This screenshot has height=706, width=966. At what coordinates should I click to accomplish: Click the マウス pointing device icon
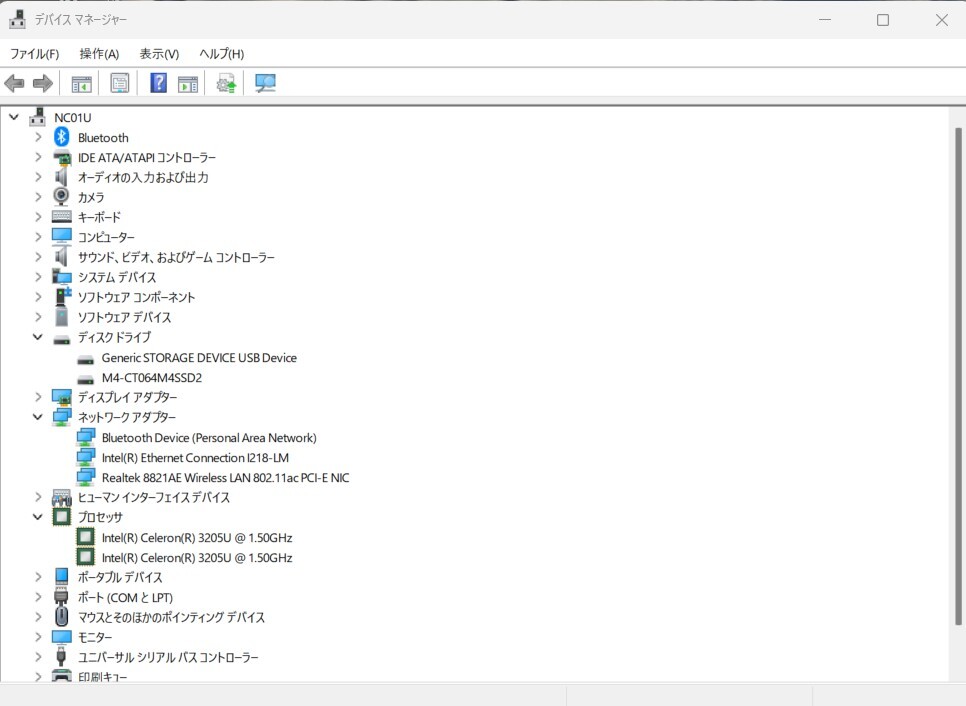click(62, 616)
